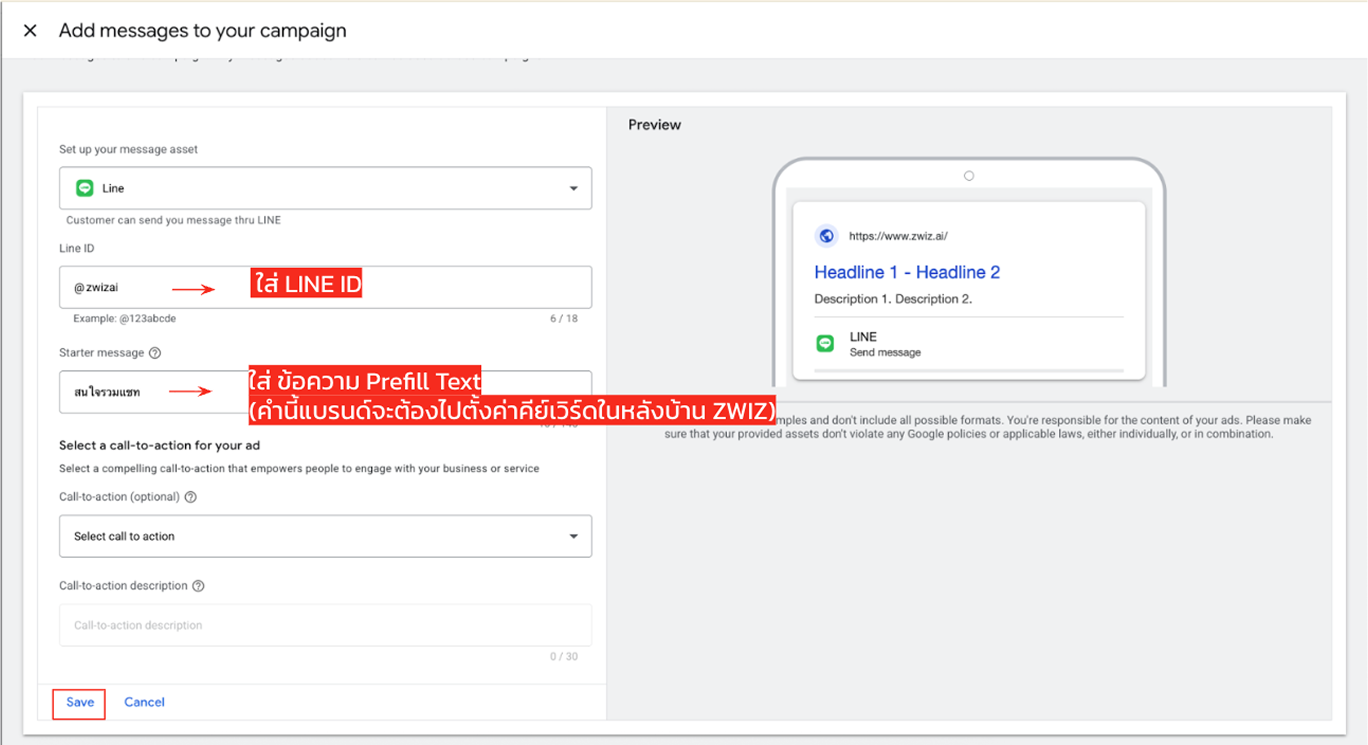Click the Call-to-action description input field
The image size is (1368, 745).
(325, 625)
